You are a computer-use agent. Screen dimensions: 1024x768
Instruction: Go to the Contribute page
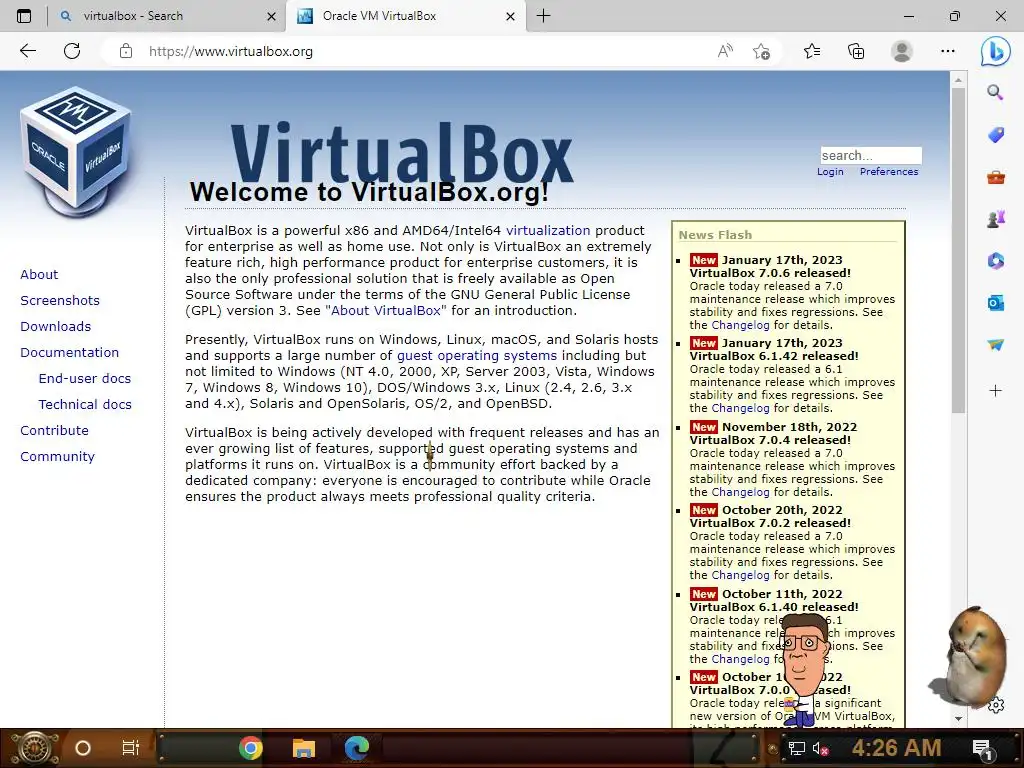[x=54, y=430]
